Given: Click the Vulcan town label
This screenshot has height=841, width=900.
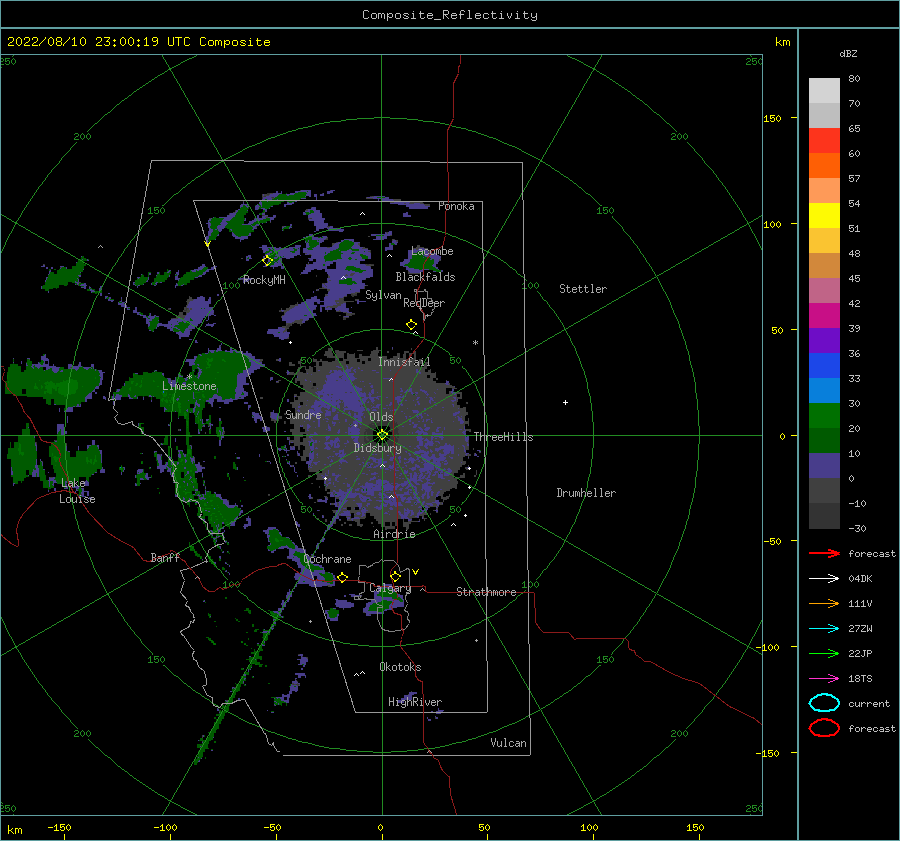Looking at the screenshot, I should pyautogui.click(x=508, y=743).
